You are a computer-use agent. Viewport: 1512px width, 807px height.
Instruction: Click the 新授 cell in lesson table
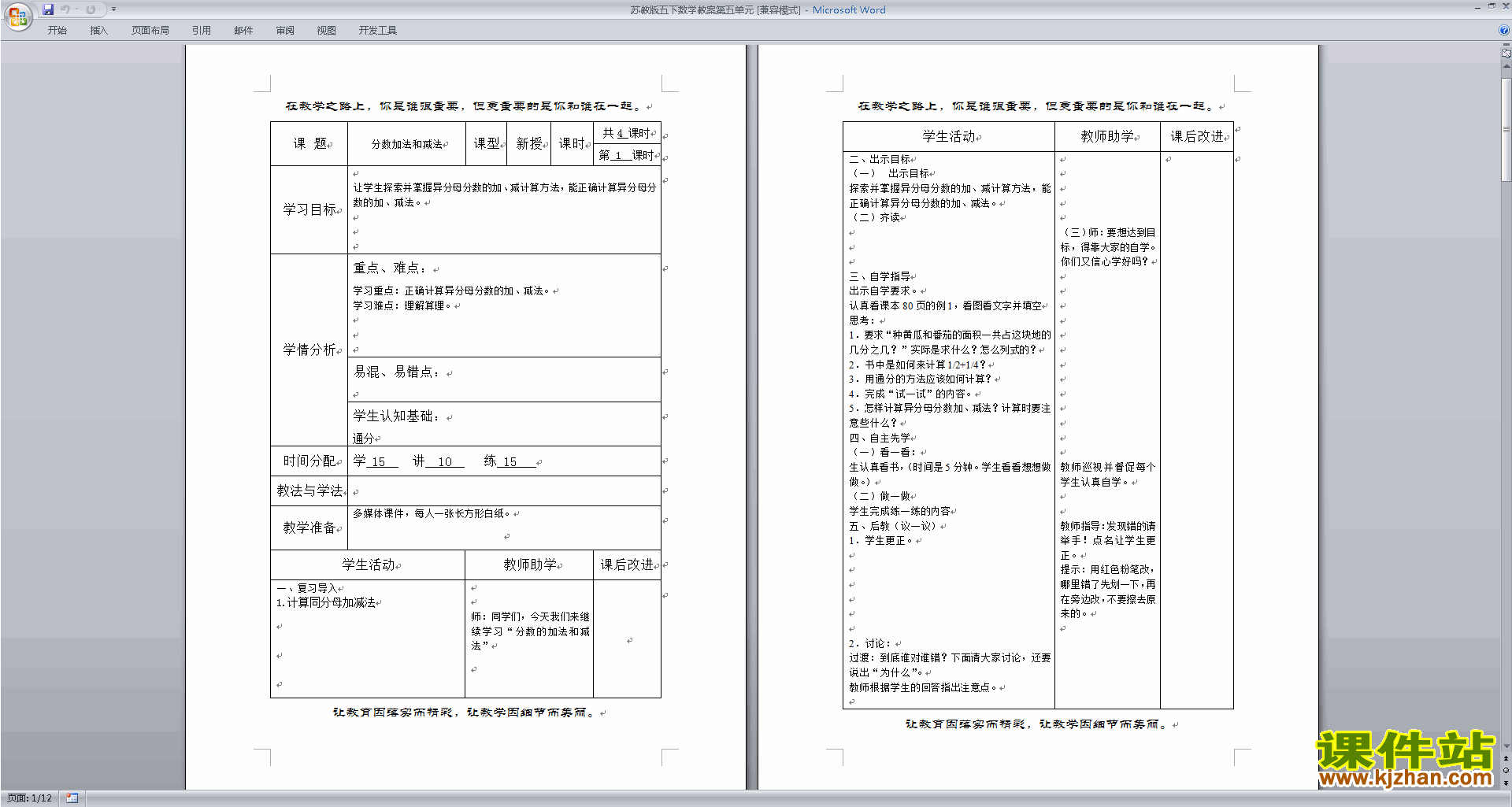click(529, 143)
